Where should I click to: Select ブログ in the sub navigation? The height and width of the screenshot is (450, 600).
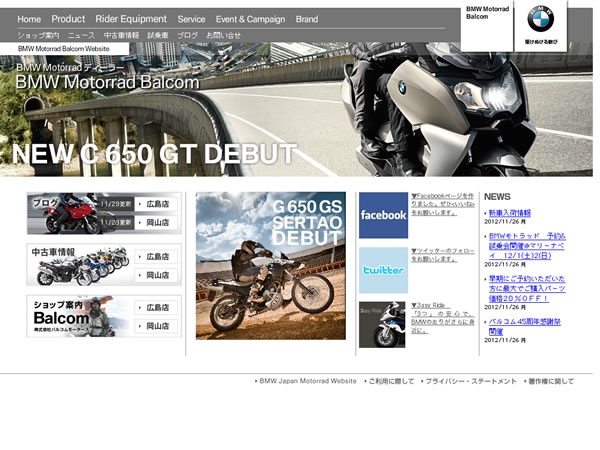[x=188, y=36]
